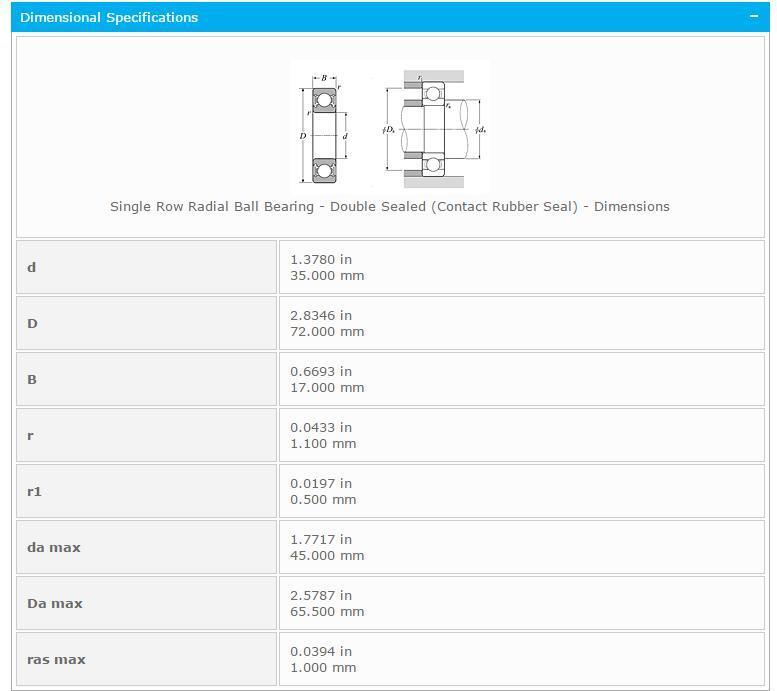This screenshot has width=777, height=691.
Task: Click the 'da max' row label
Action: click(54, 547)
